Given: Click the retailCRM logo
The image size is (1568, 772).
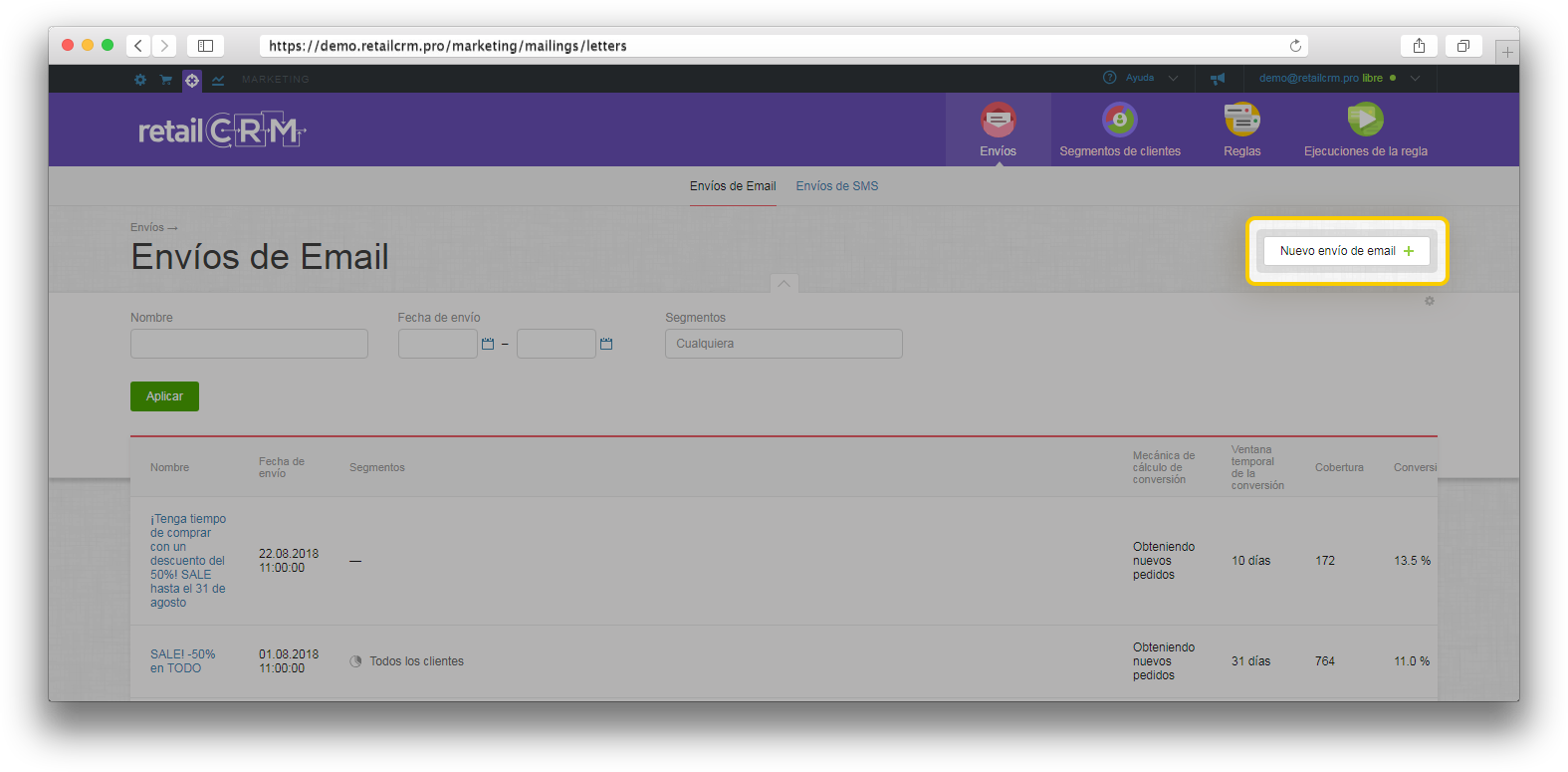Looking at the screenshot, I should (222, 130).
